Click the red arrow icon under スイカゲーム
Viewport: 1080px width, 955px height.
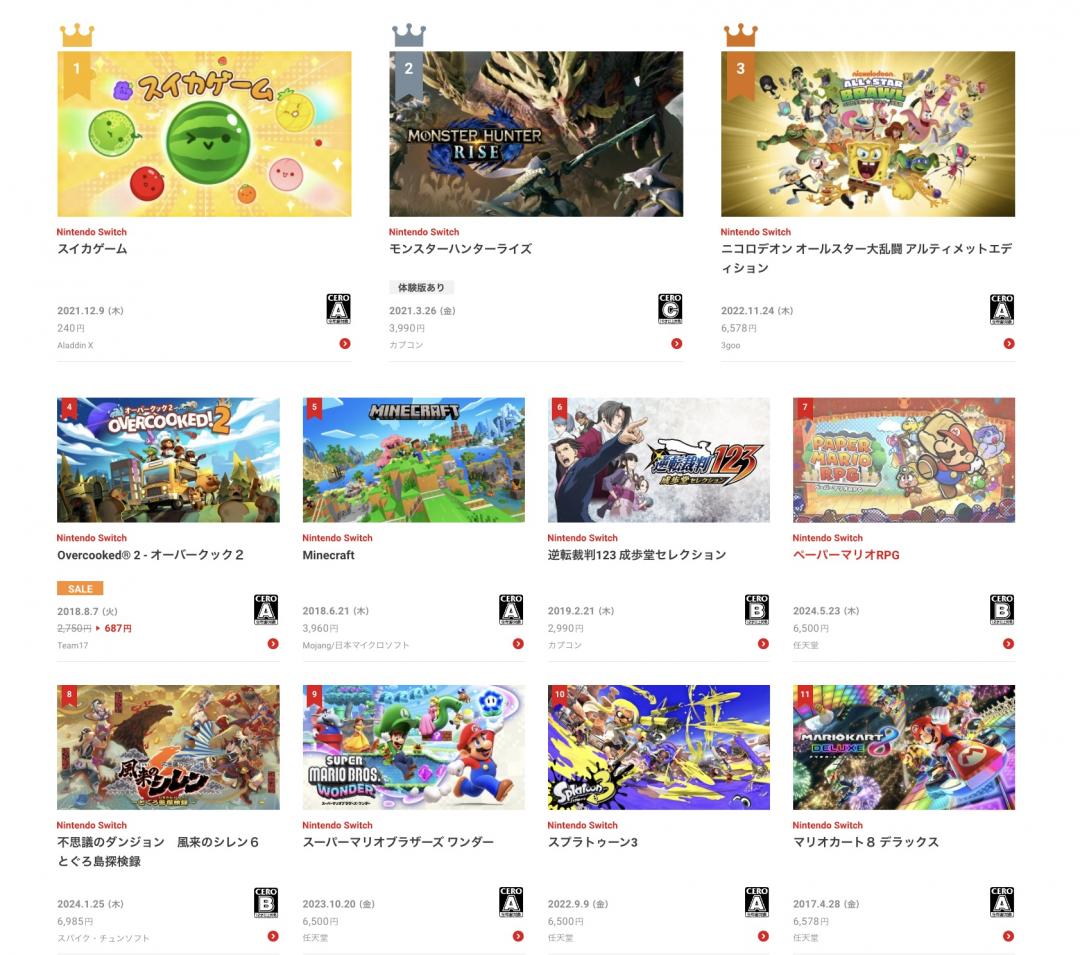tap(345, 344)
